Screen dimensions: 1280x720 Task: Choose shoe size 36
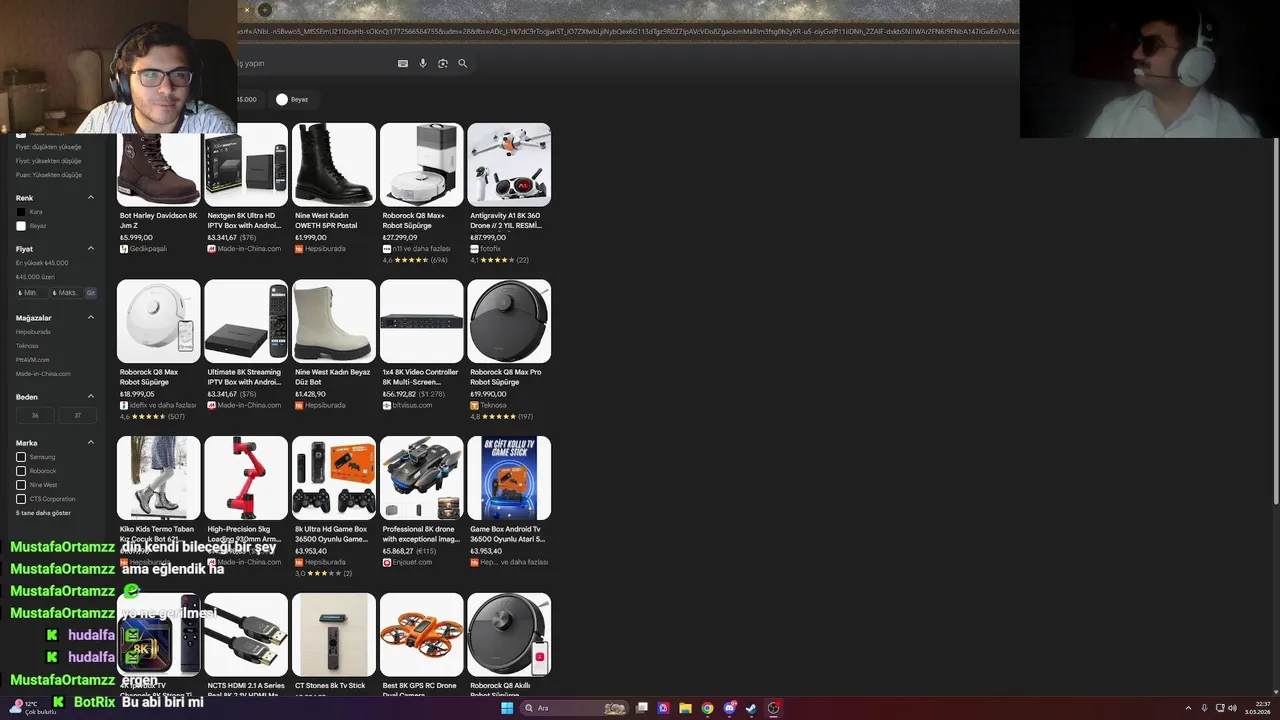35,415
